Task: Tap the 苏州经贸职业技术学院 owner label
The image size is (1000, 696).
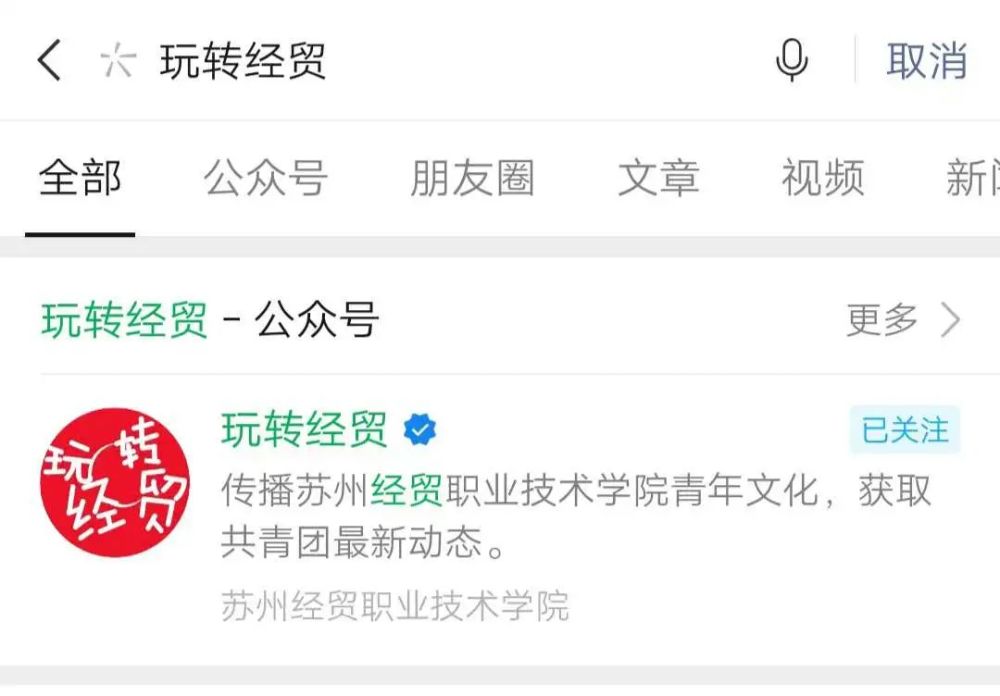Action: (x=395, y=605)
